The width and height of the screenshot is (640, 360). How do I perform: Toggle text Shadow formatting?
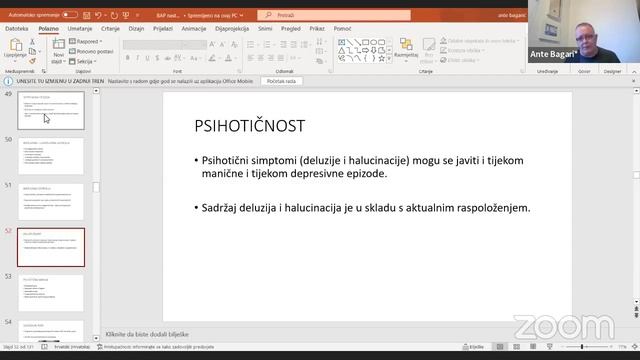pyautogui.click(x=157, y=58)
